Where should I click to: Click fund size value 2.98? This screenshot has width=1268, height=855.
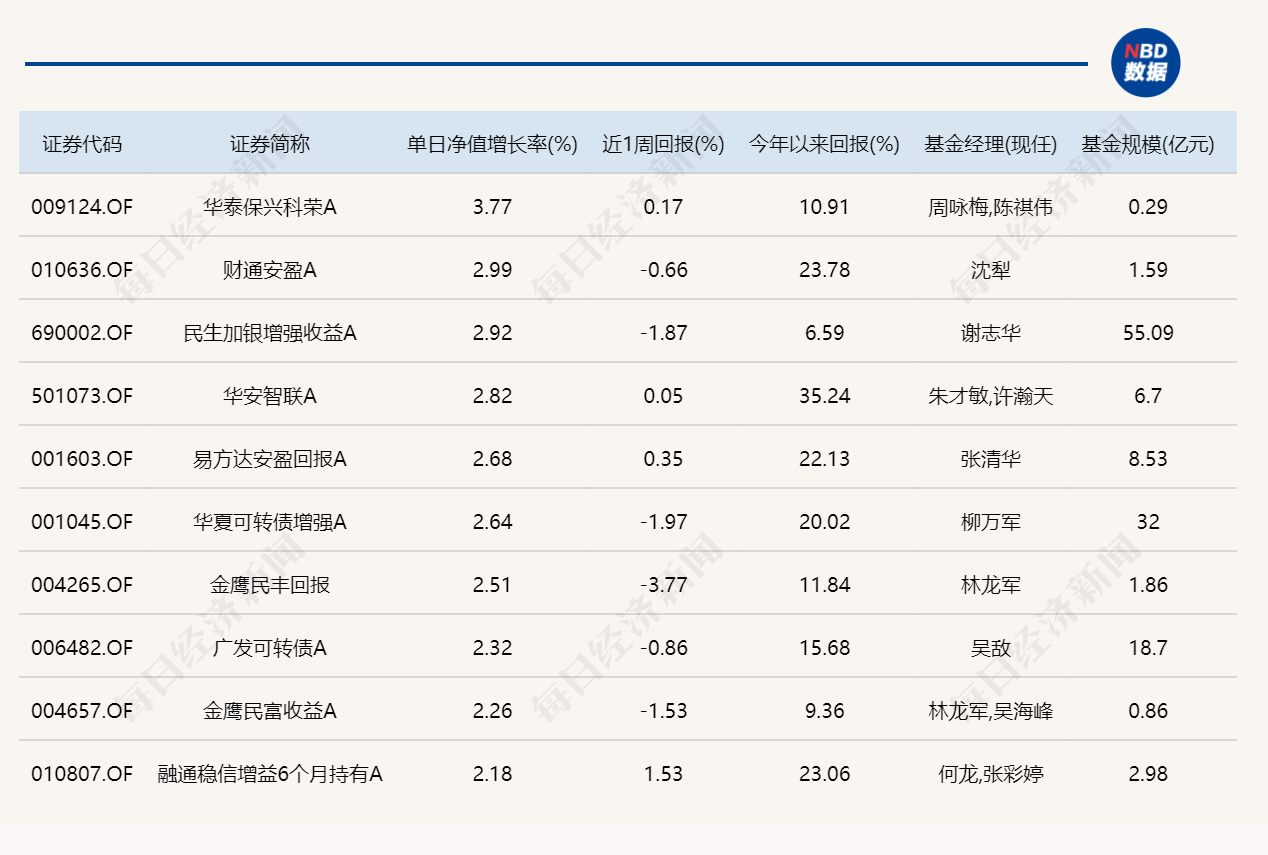click(x=1148, y=774)
